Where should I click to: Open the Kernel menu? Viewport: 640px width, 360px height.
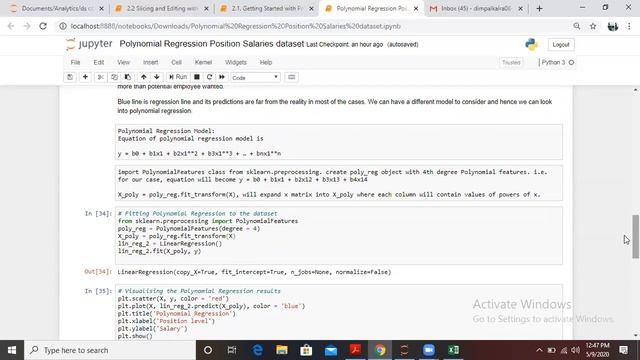tap(203, 62)
